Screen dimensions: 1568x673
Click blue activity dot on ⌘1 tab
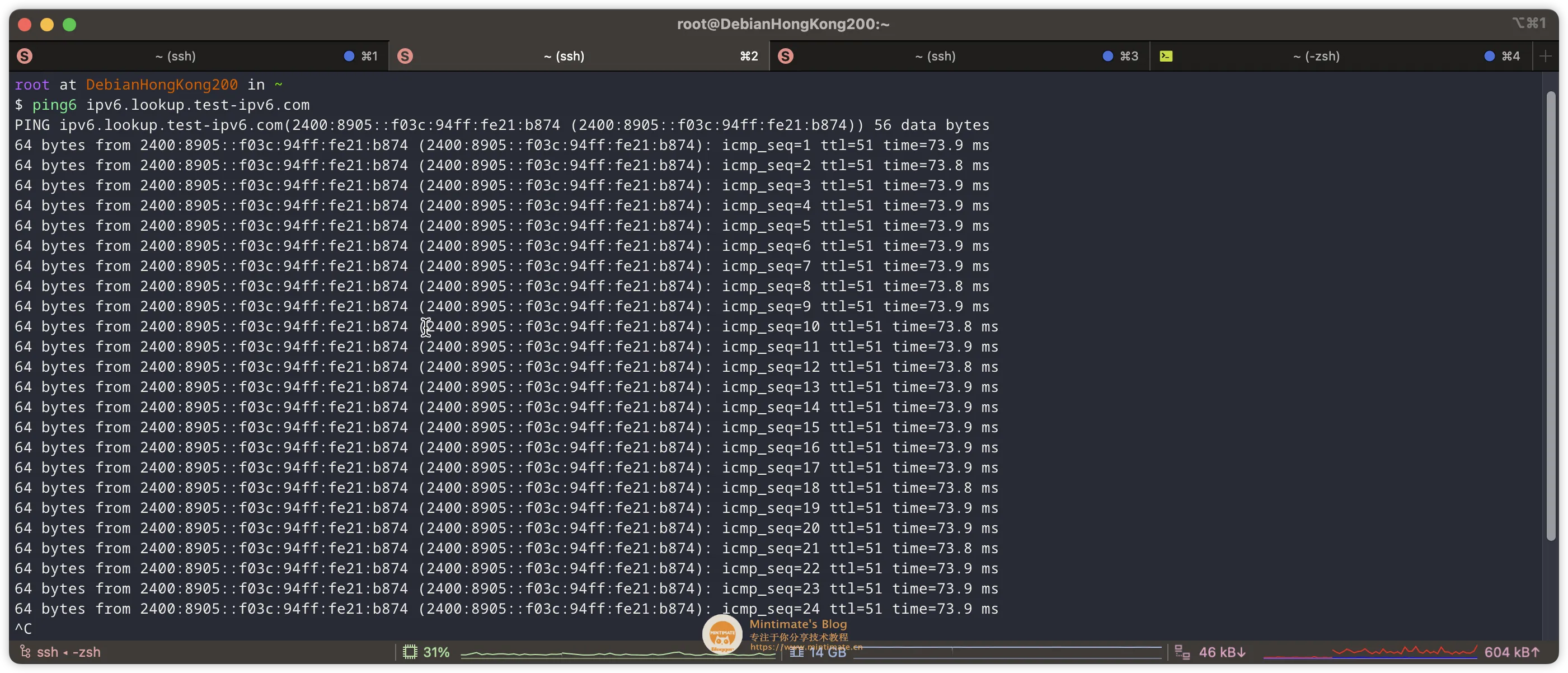[x=349, y=56]
